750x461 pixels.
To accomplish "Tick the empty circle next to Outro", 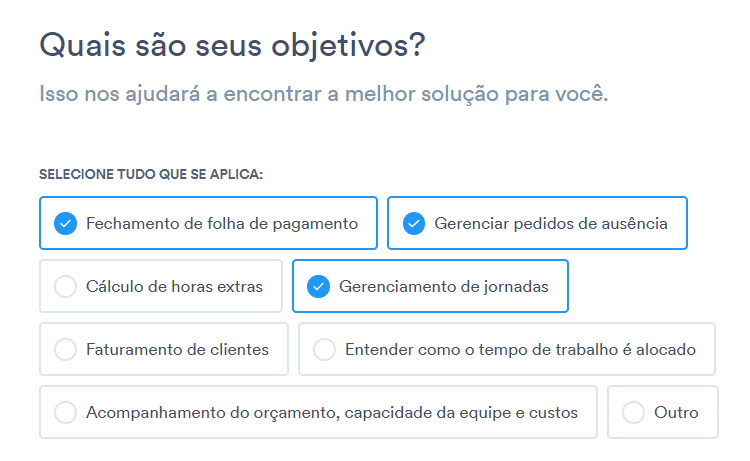I will coord(633,413).
